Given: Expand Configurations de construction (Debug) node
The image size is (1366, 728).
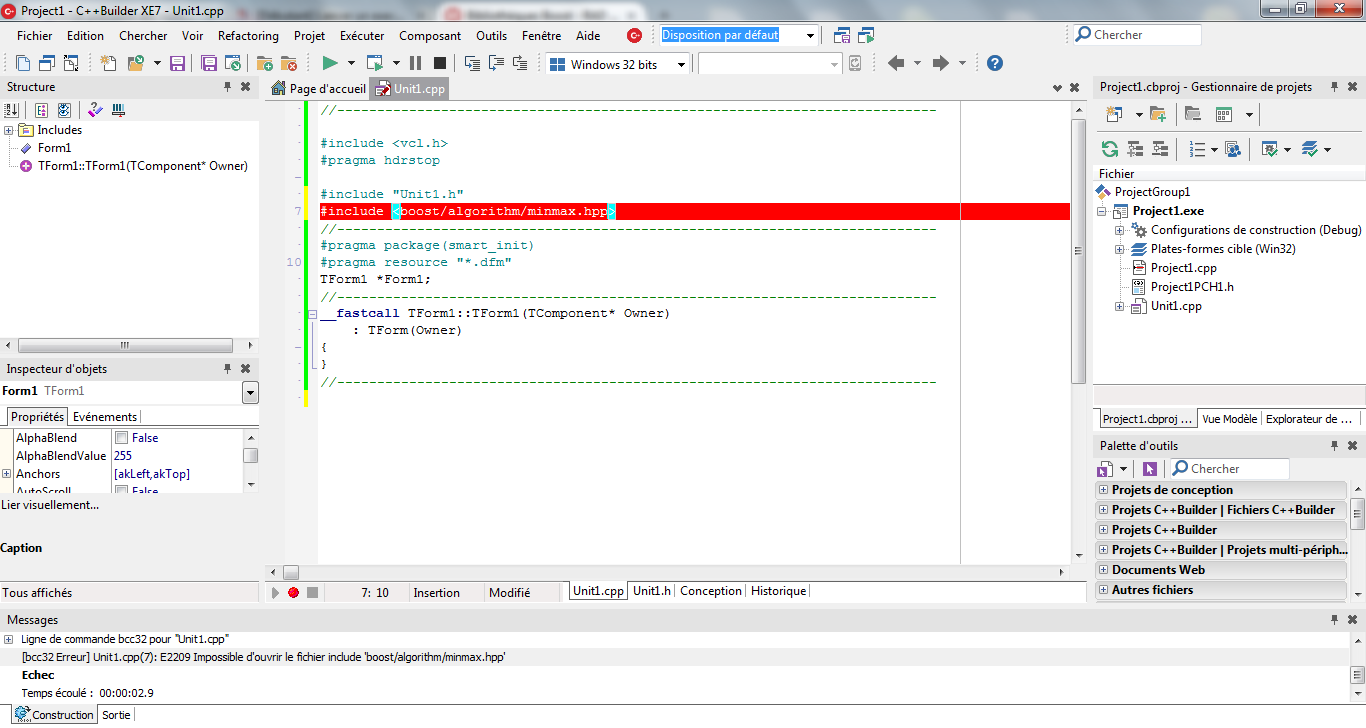Looking at the screenshot, I should (x=1120, y=230).
